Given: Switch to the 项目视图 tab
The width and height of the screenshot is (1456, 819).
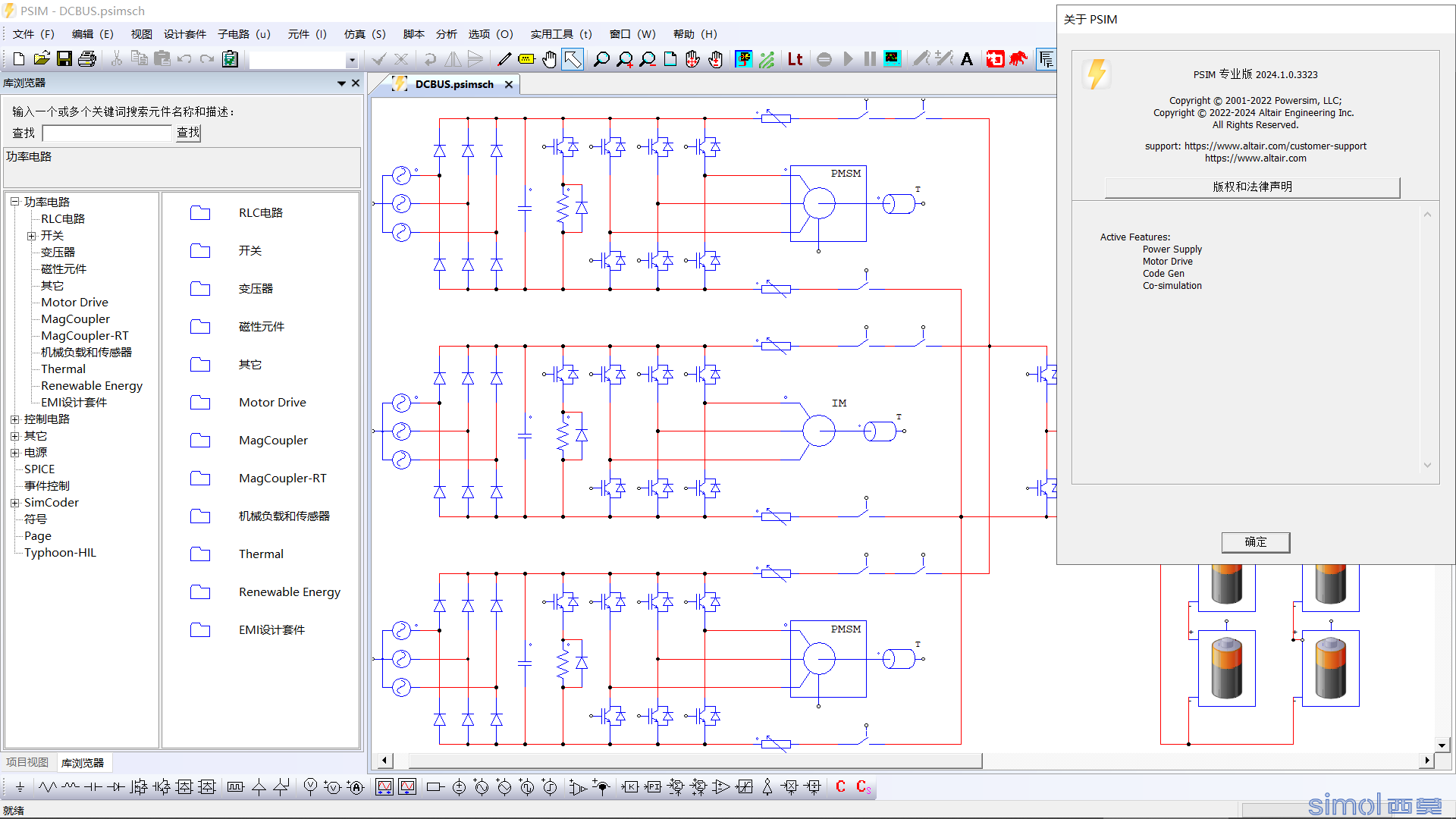Looking at the screenshot, I should click(27, 762).
